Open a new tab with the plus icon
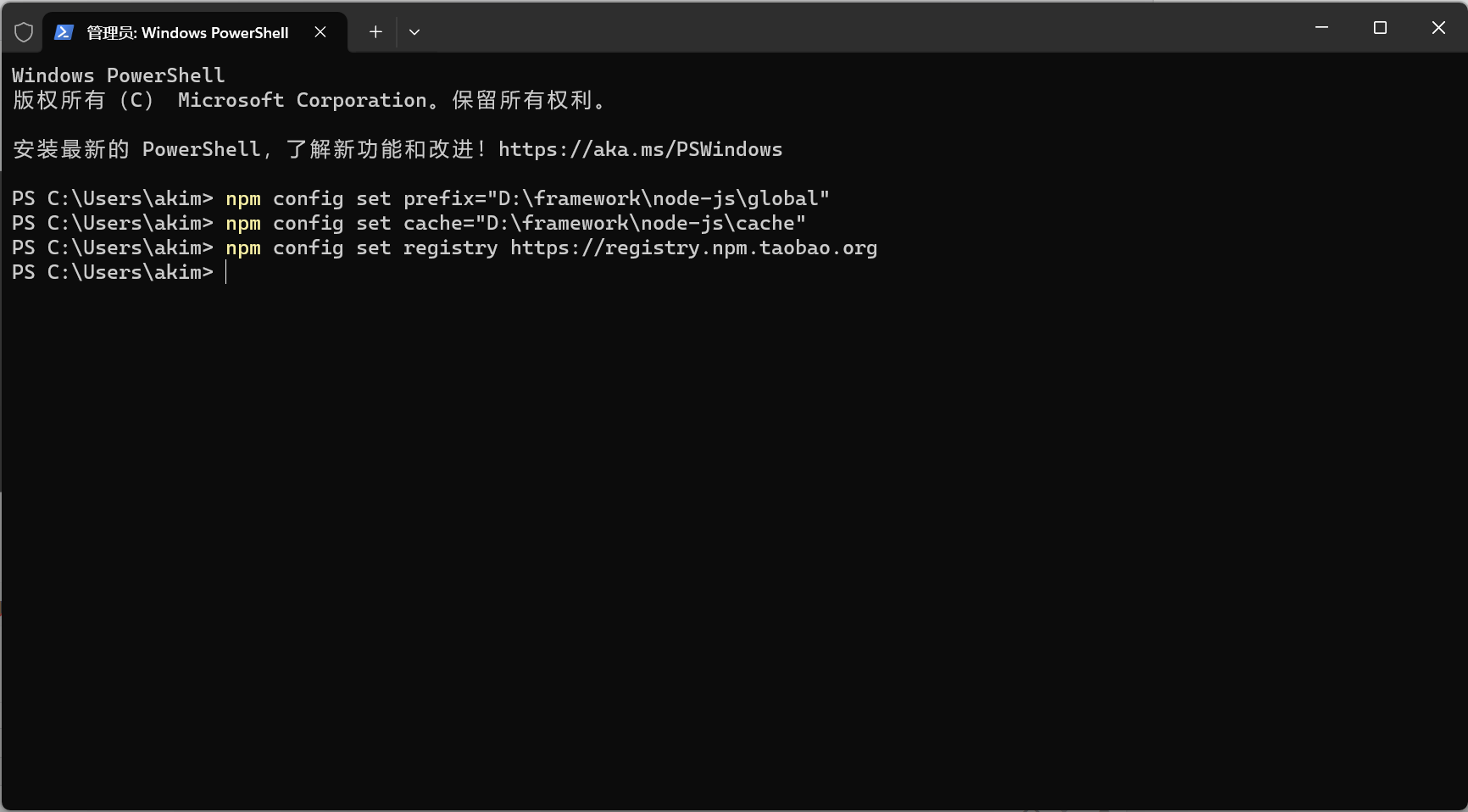This screenshot has height=812, width=1468. coord(375,32)
